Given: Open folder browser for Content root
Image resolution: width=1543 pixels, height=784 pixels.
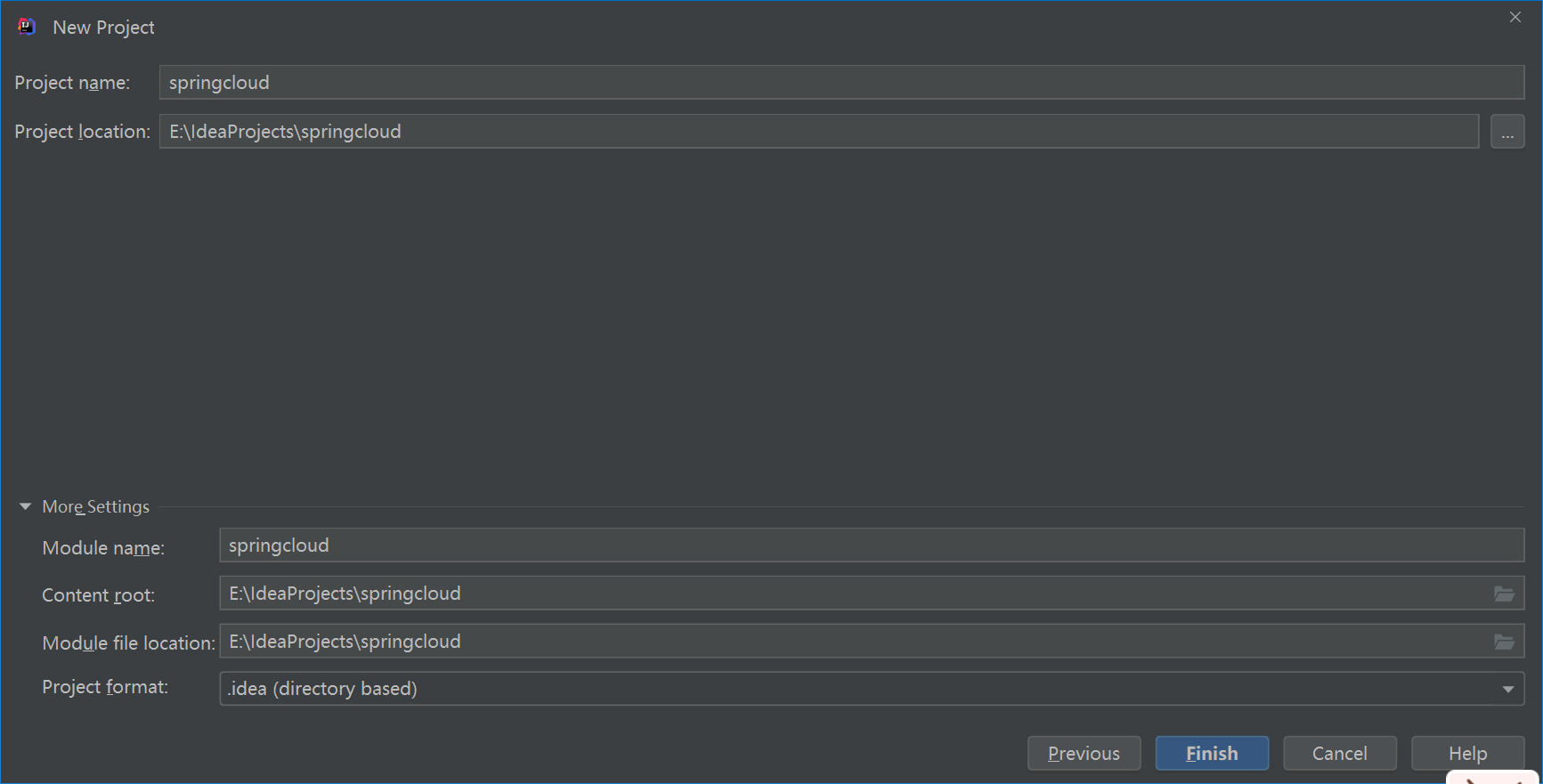Looking at the screenshot, I should (x=1504, y=594).
